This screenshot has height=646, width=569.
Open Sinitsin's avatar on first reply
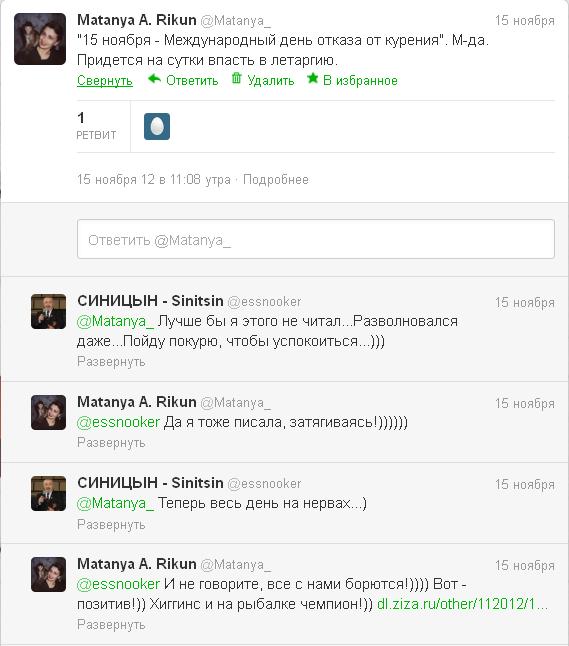pyautogui.click(x=48, y=311)
